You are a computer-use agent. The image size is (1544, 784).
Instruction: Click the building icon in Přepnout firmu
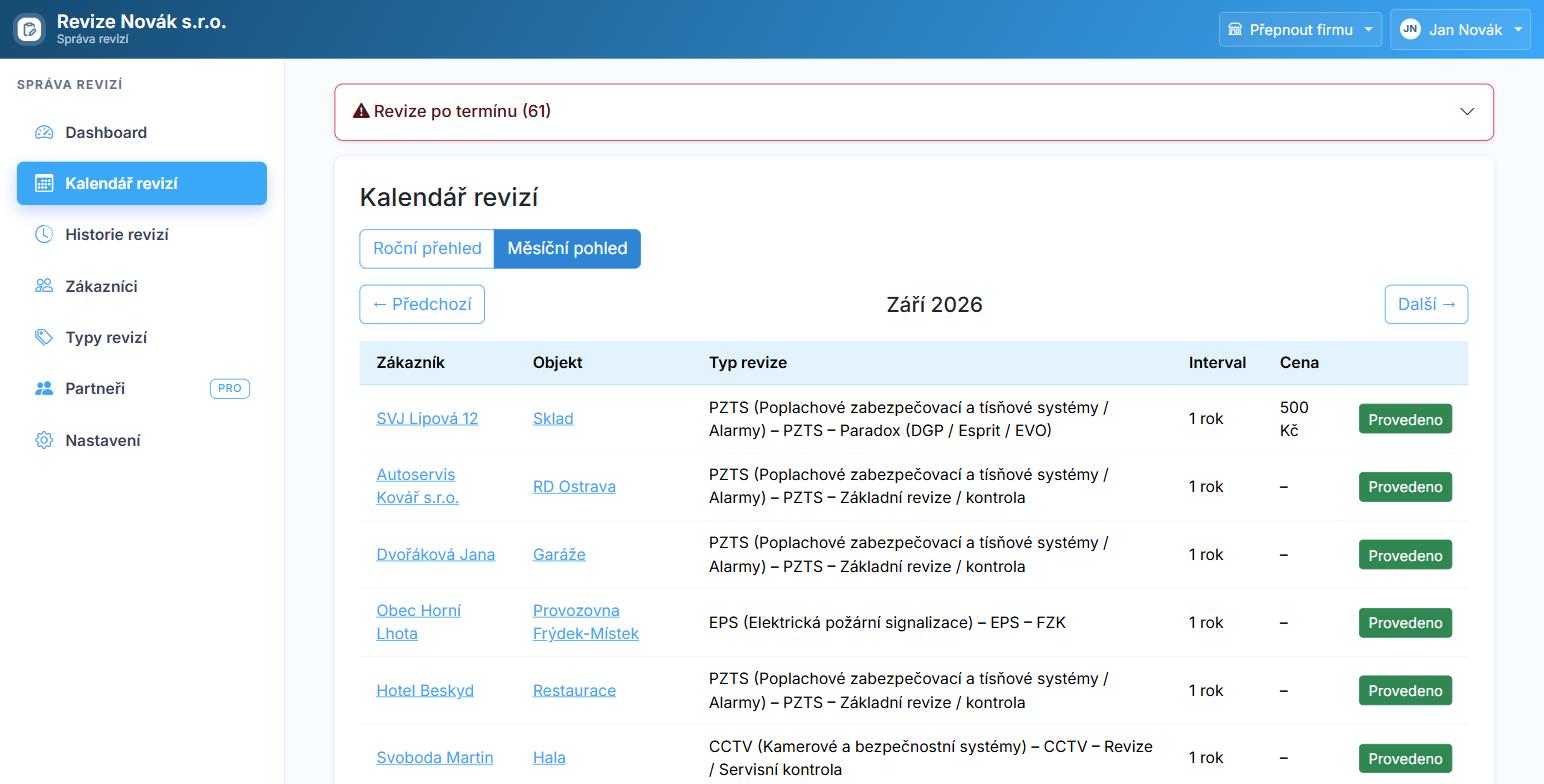(x=1235, y=29)
